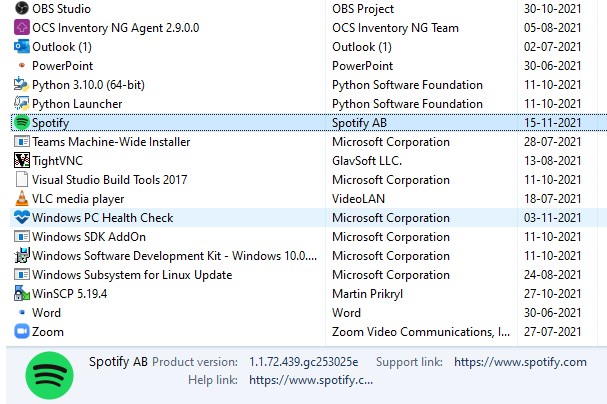Image resolution: width=607 pixels, height=404 pixels.
Task: Click the Visual Studio Build Tools 2017 icon
Action: tap(22, 179)
